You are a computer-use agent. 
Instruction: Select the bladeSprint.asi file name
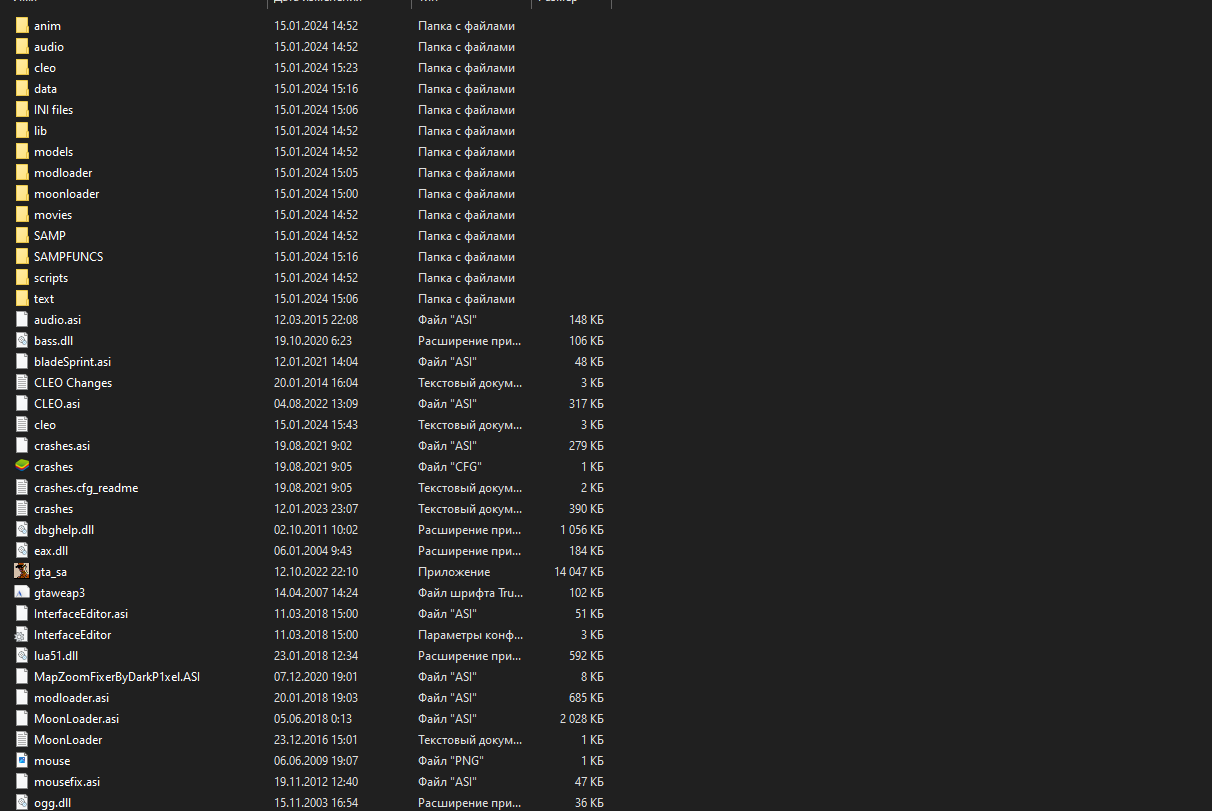tap(72, 362)
